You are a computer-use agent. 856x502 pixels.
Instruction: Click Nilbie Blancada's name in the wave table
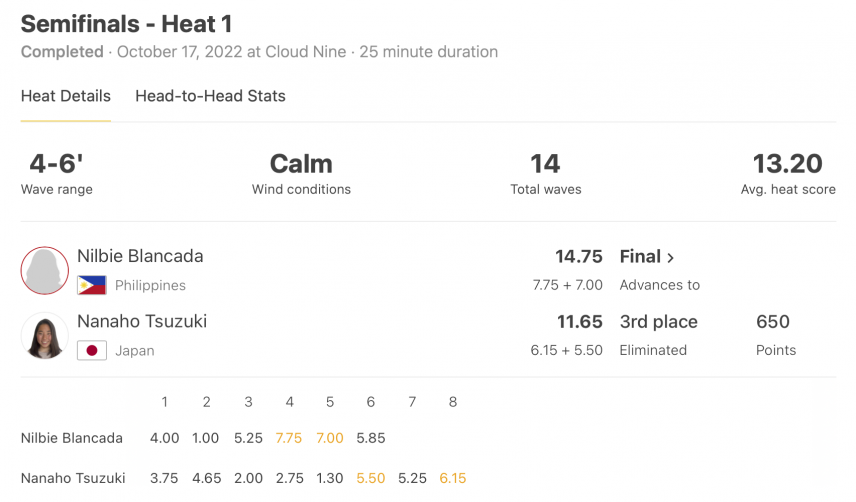point(72,438)
